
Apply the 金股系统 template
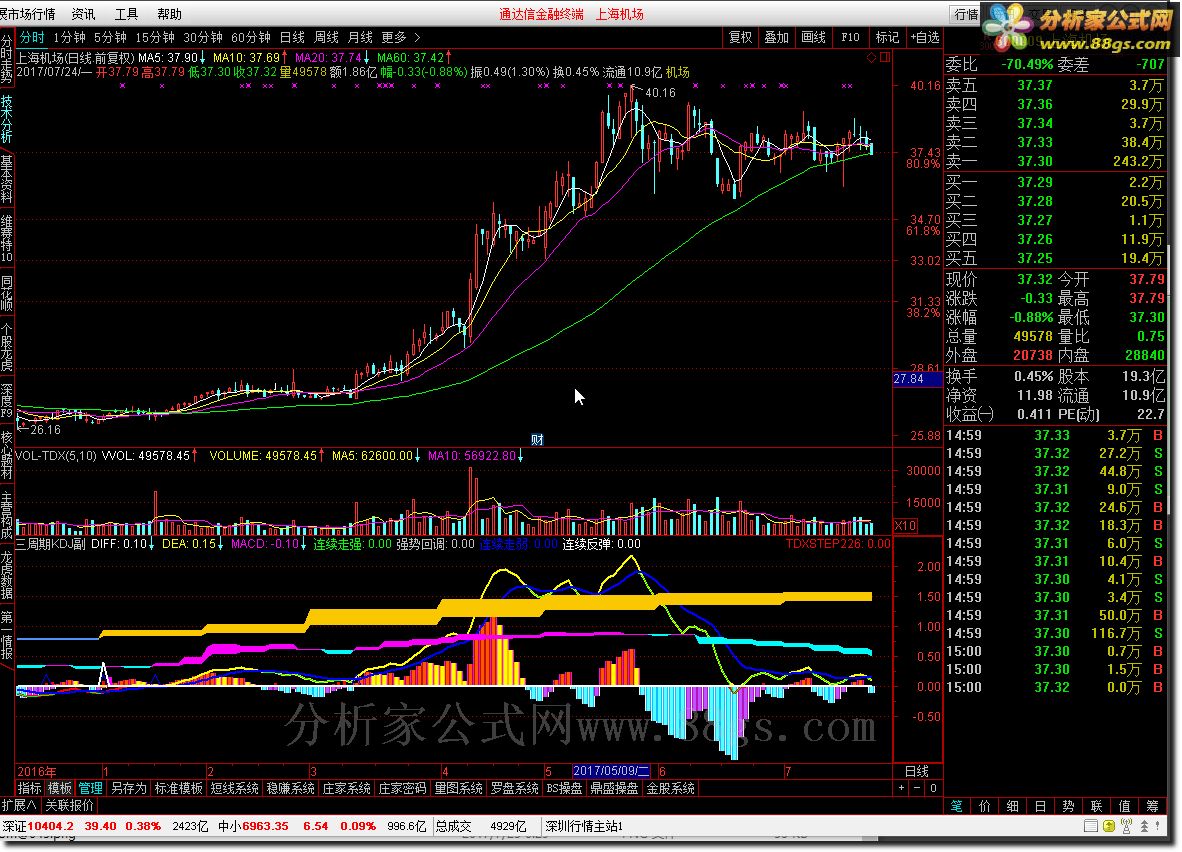click(670, 788)
